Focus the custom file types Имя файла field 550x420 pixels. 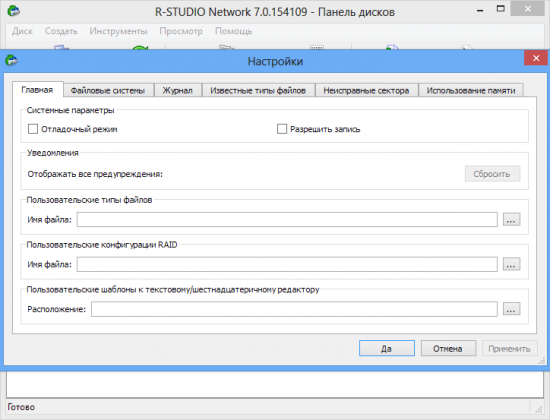pos(287,220)
